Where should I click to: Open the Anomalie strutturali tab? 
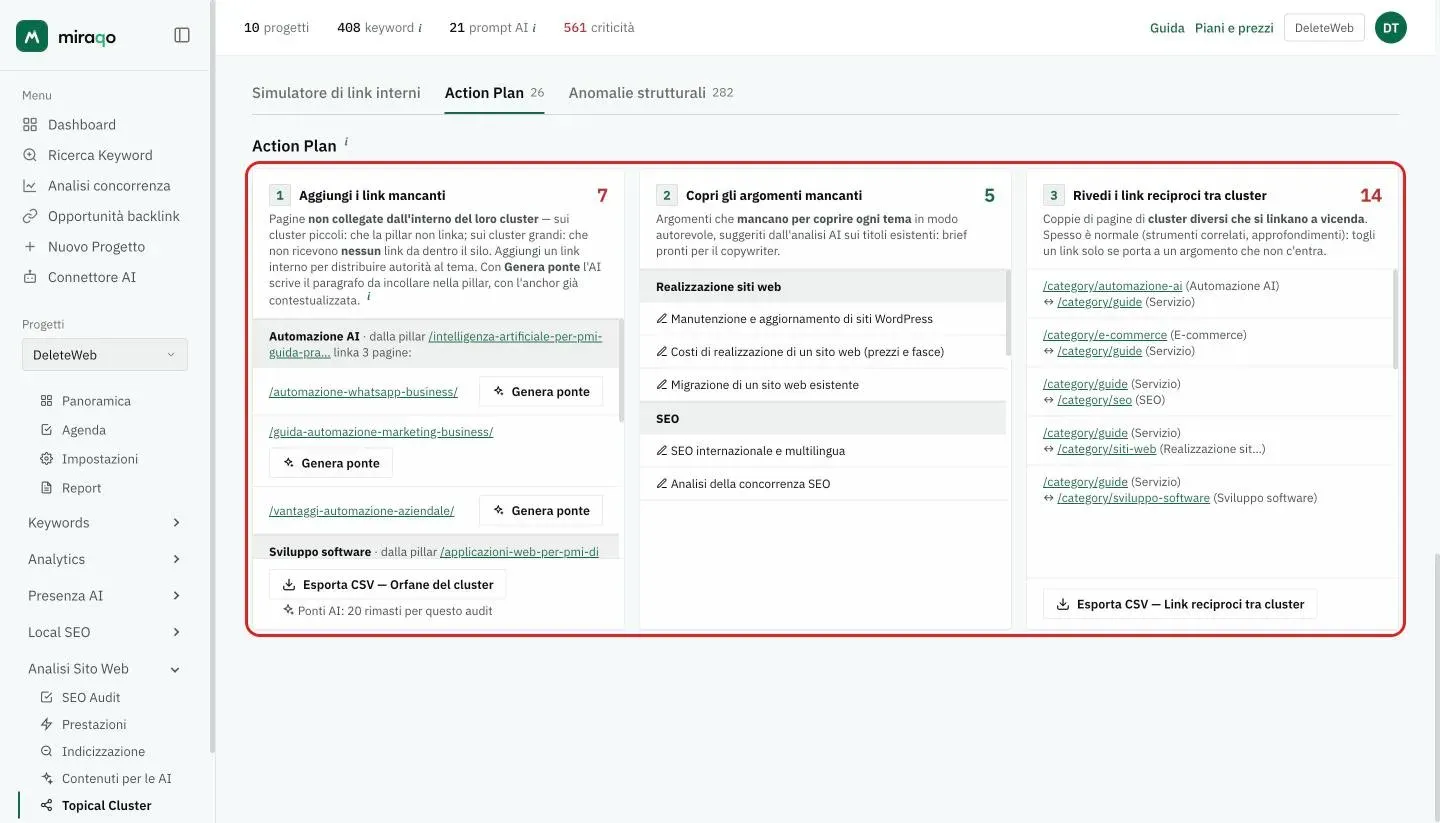[x=651, y=93]
